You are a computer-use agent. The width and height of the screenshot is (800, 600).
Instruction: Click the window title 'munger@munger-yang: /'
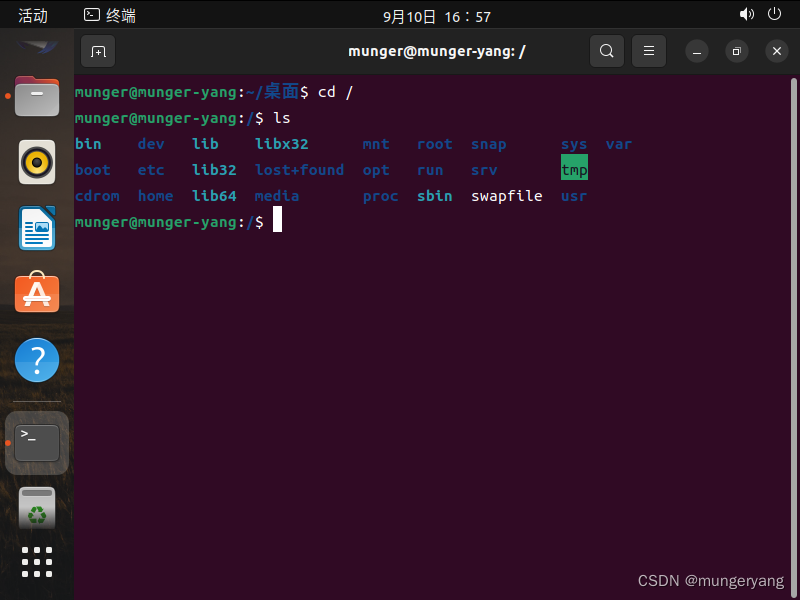pos(437,52)
